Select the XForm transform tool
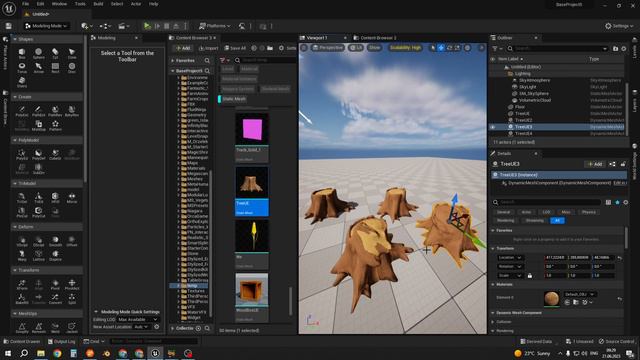The image size is (640, 360). click(x=22, y=284)
